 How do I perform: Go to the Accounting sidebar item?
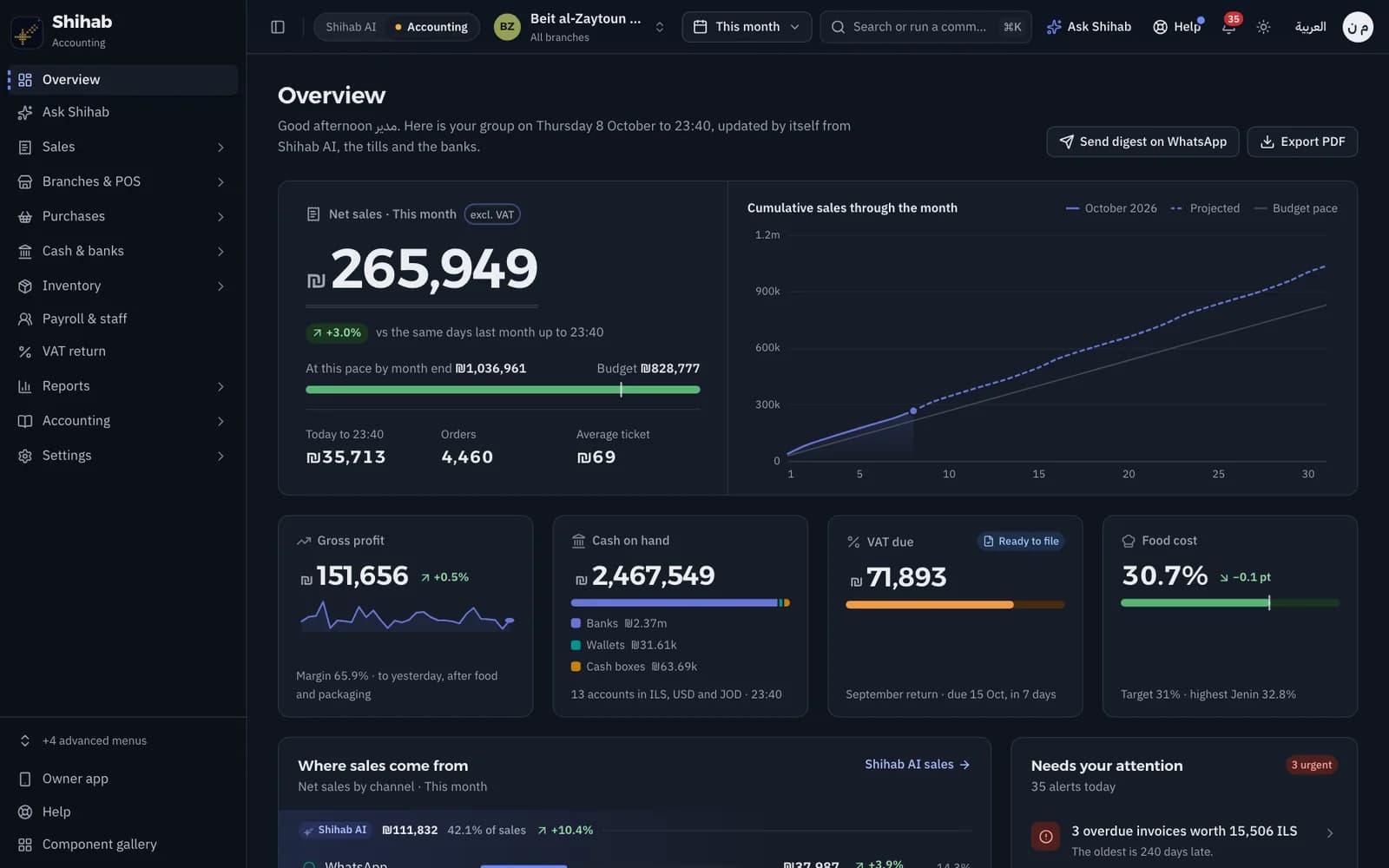122,421
